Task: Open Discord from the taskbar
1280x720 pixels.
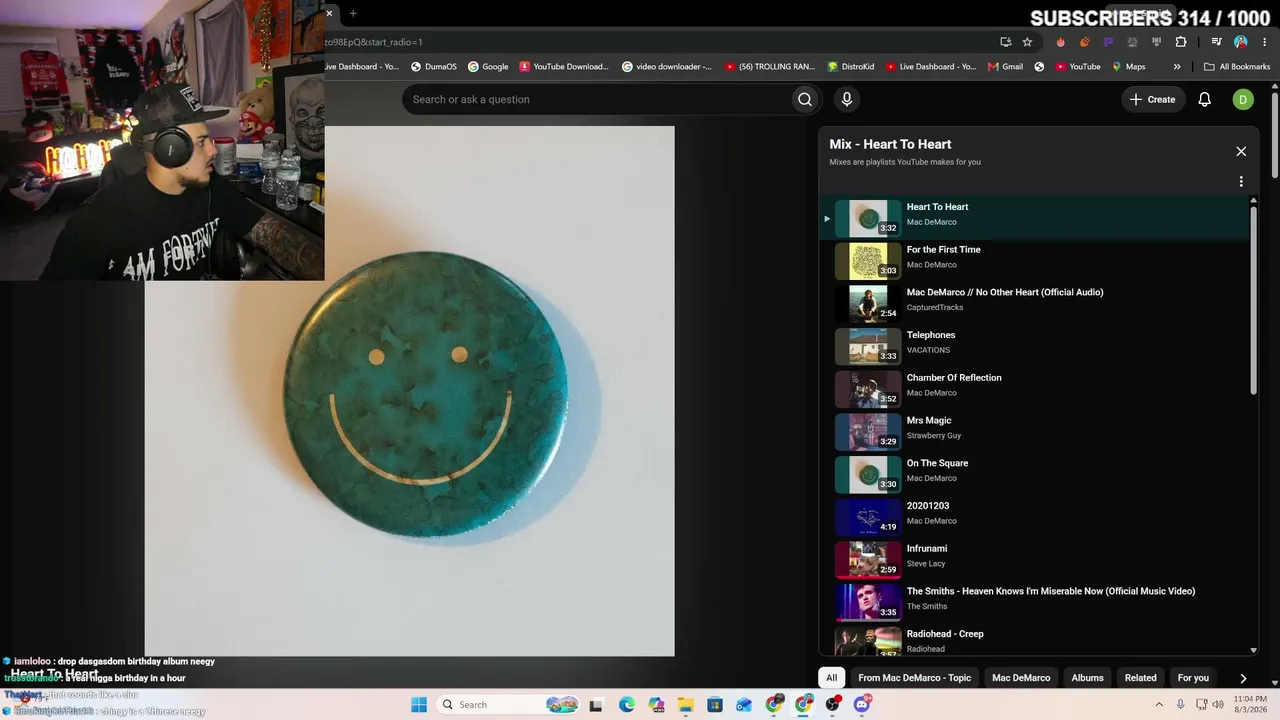Action: tap(862, 705)
